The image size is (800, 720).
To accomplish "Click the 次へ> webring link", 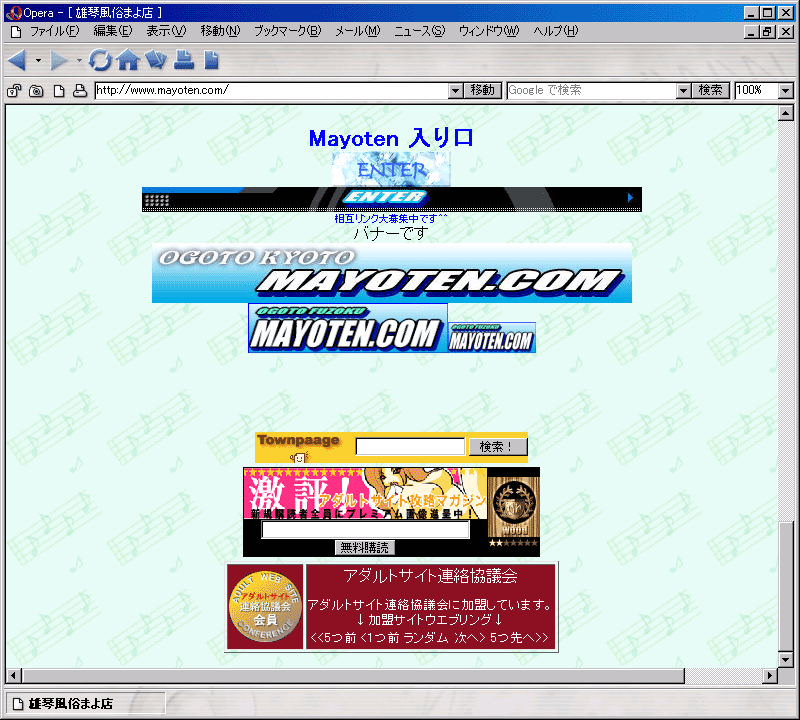I will (470, 637).
